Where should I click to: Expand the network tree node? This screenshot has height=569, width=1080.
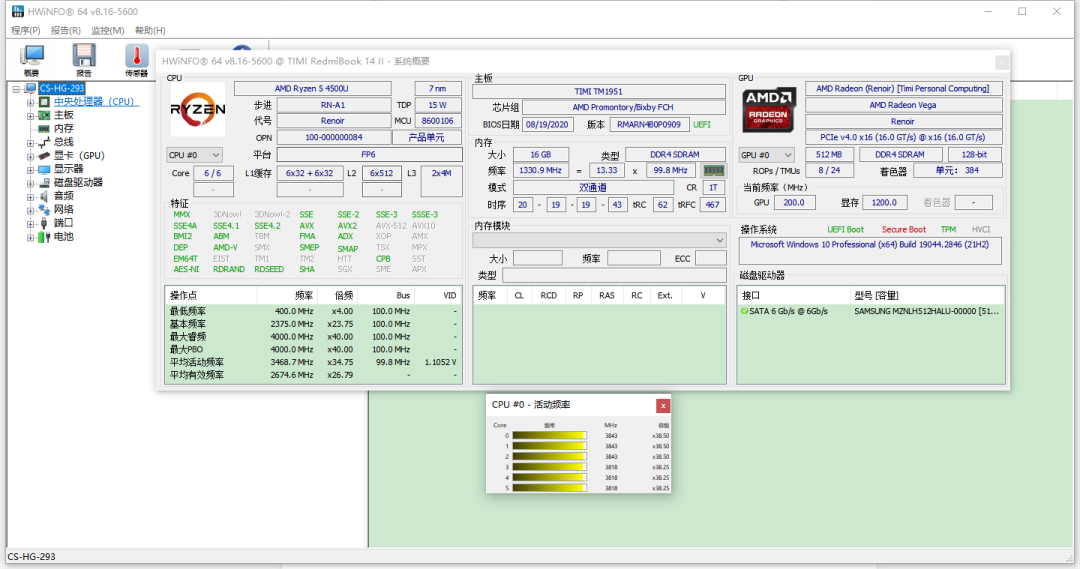30,210
